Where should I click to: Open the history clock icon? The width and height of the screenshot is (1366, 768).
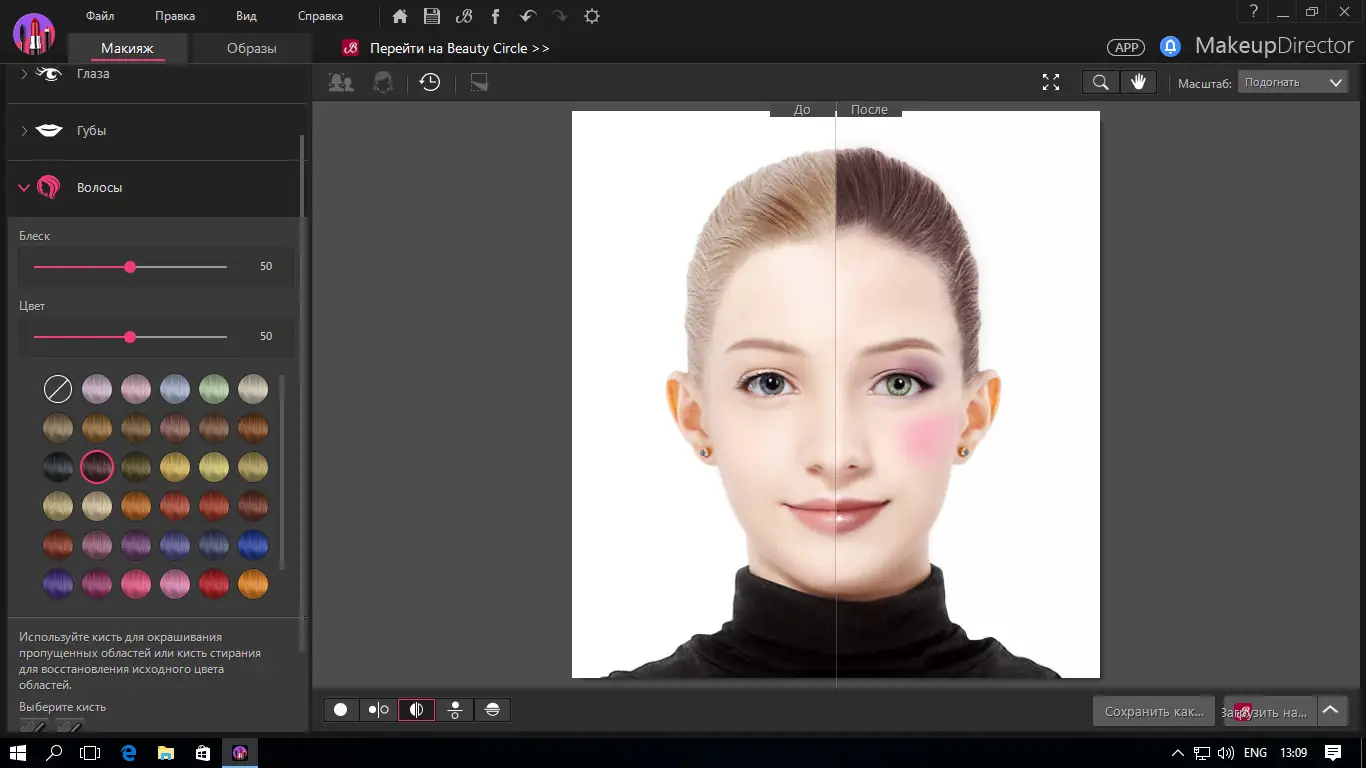pyautogui.click(x=430, y=83)
